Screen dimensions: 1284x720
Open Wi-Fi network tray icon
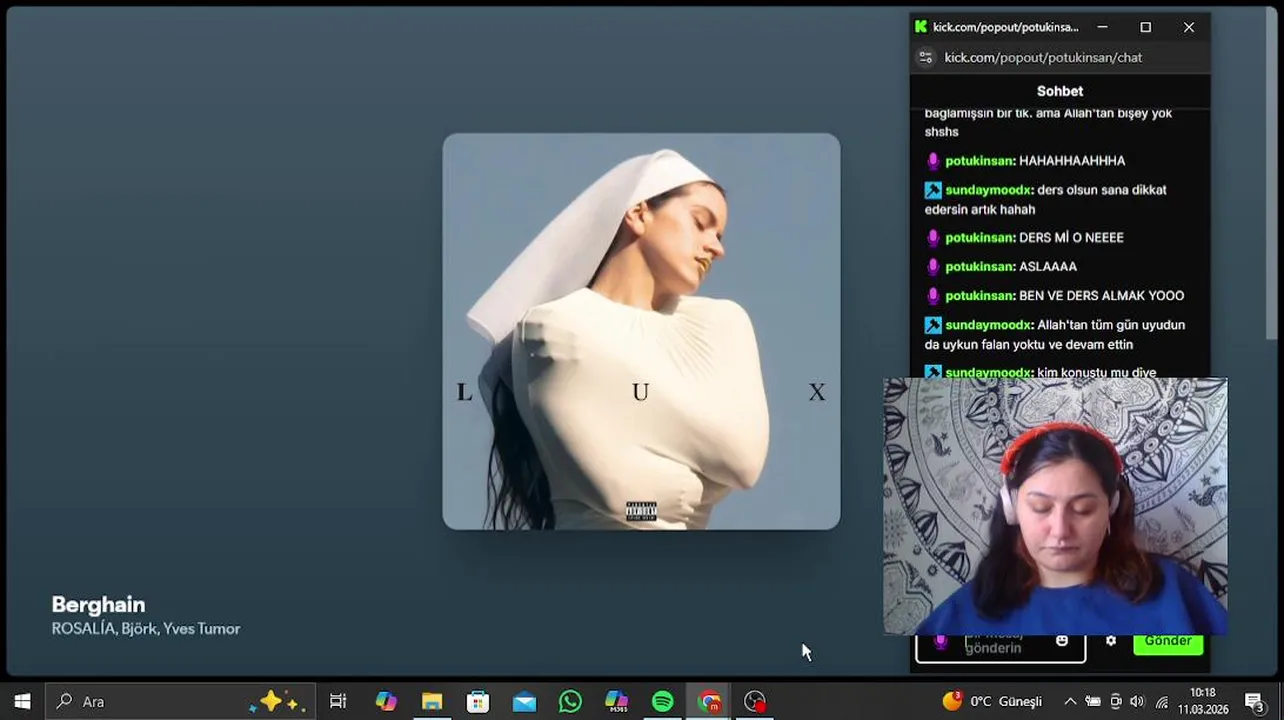tap(1162, 702)
